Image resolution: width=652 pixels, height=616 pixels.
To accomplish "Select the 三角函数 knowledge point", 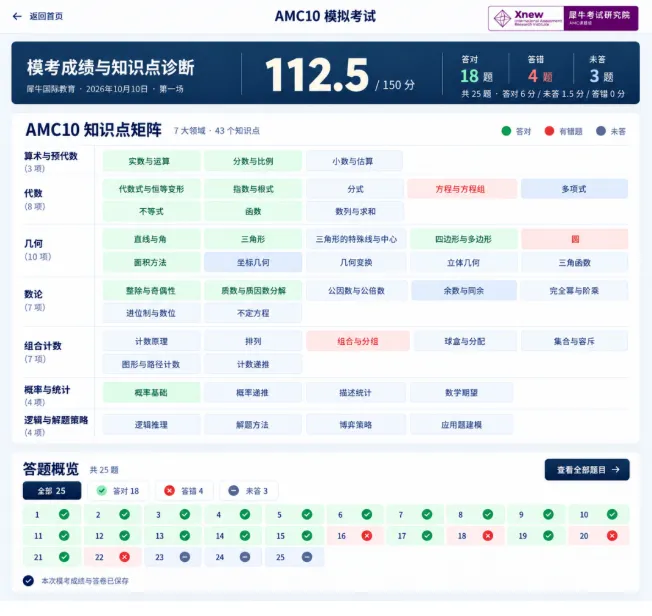I will (x=574, y=262).
